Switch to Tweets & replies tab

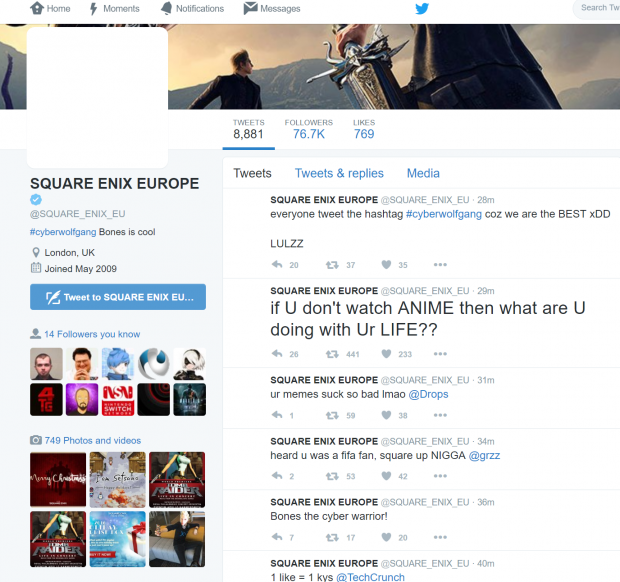pyautogui.click(x=339, y=173)
